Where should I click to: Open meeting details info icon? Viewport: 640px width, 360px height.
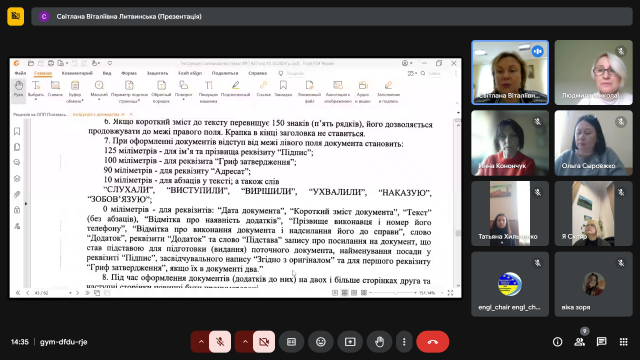(x=558, y=342)
